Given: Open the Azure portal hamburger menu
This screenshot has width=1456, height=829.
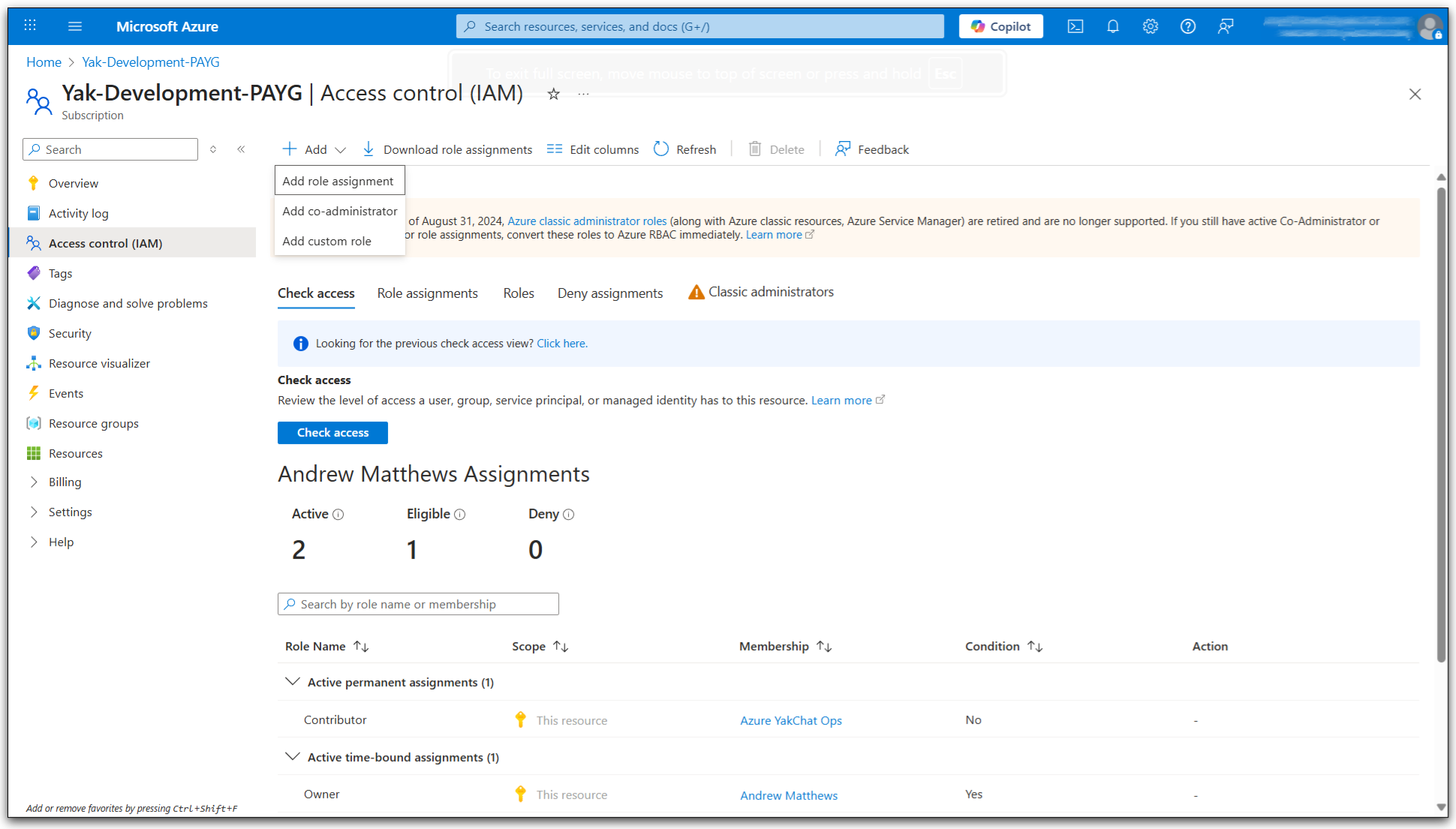Looking at the screenshot, I should pos(74,26).
